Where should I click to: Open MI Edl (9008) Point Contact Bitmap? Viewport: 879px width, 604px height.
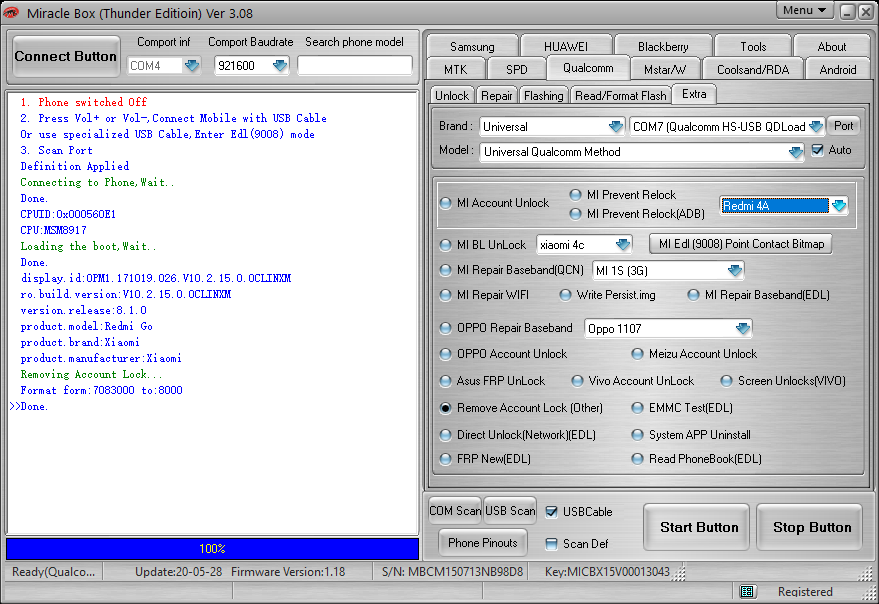tap(741, 245)
